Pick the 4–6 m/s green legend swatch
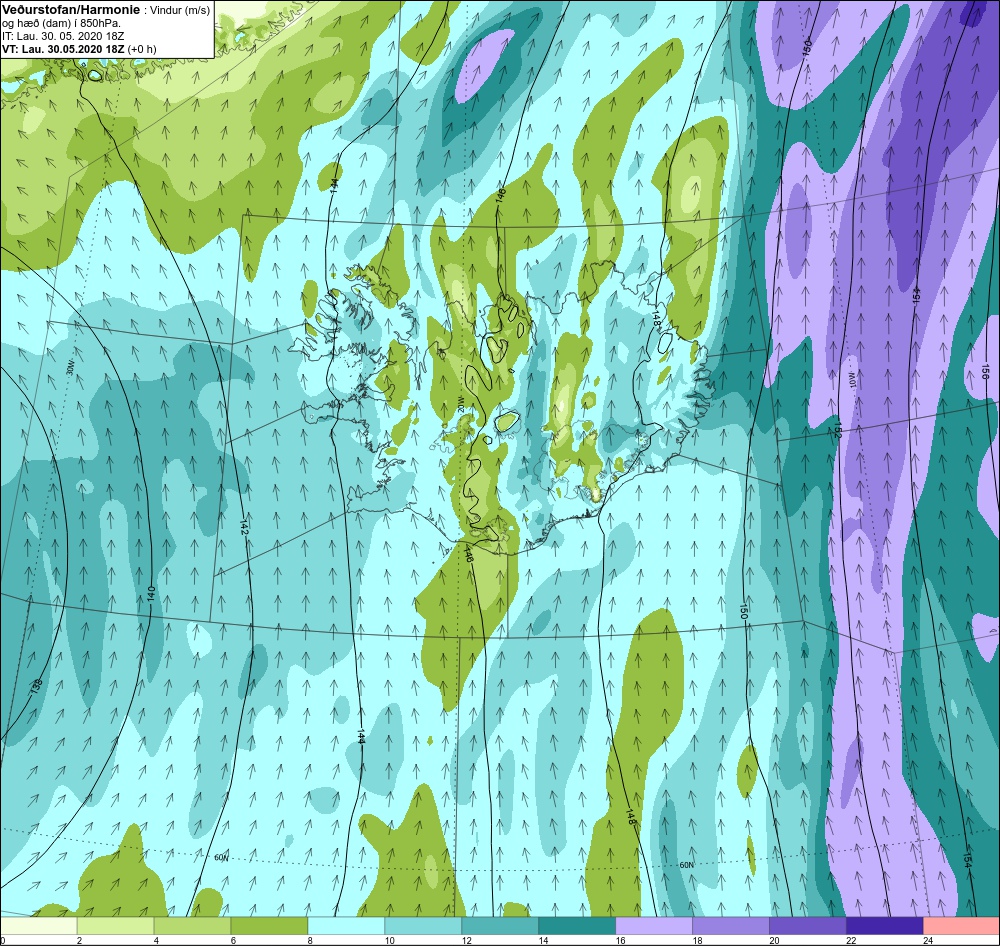 coord(193,925)
